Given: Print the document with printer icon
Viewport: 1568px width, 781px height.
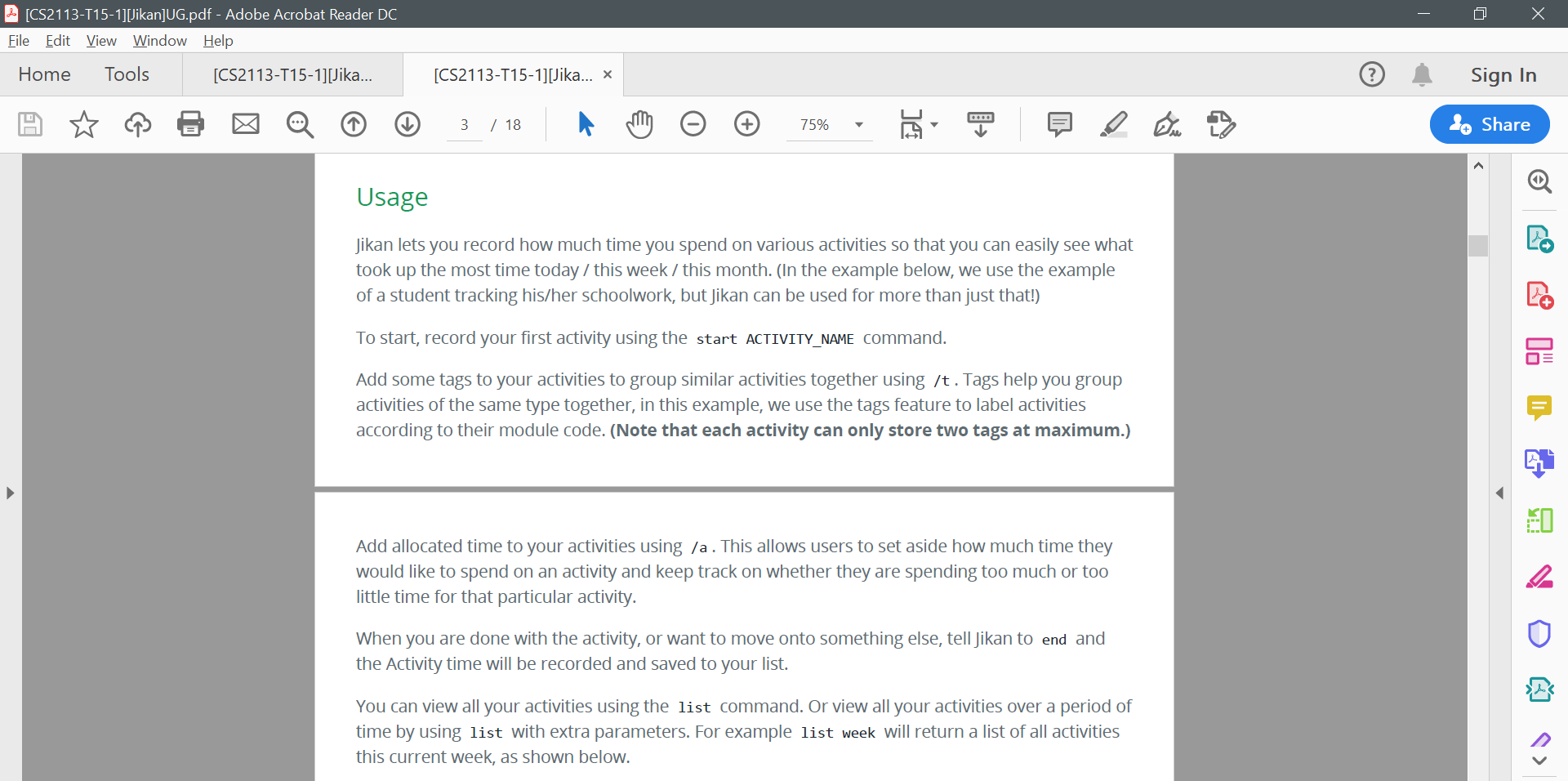Looking at the screenshot, I should 191,124.
